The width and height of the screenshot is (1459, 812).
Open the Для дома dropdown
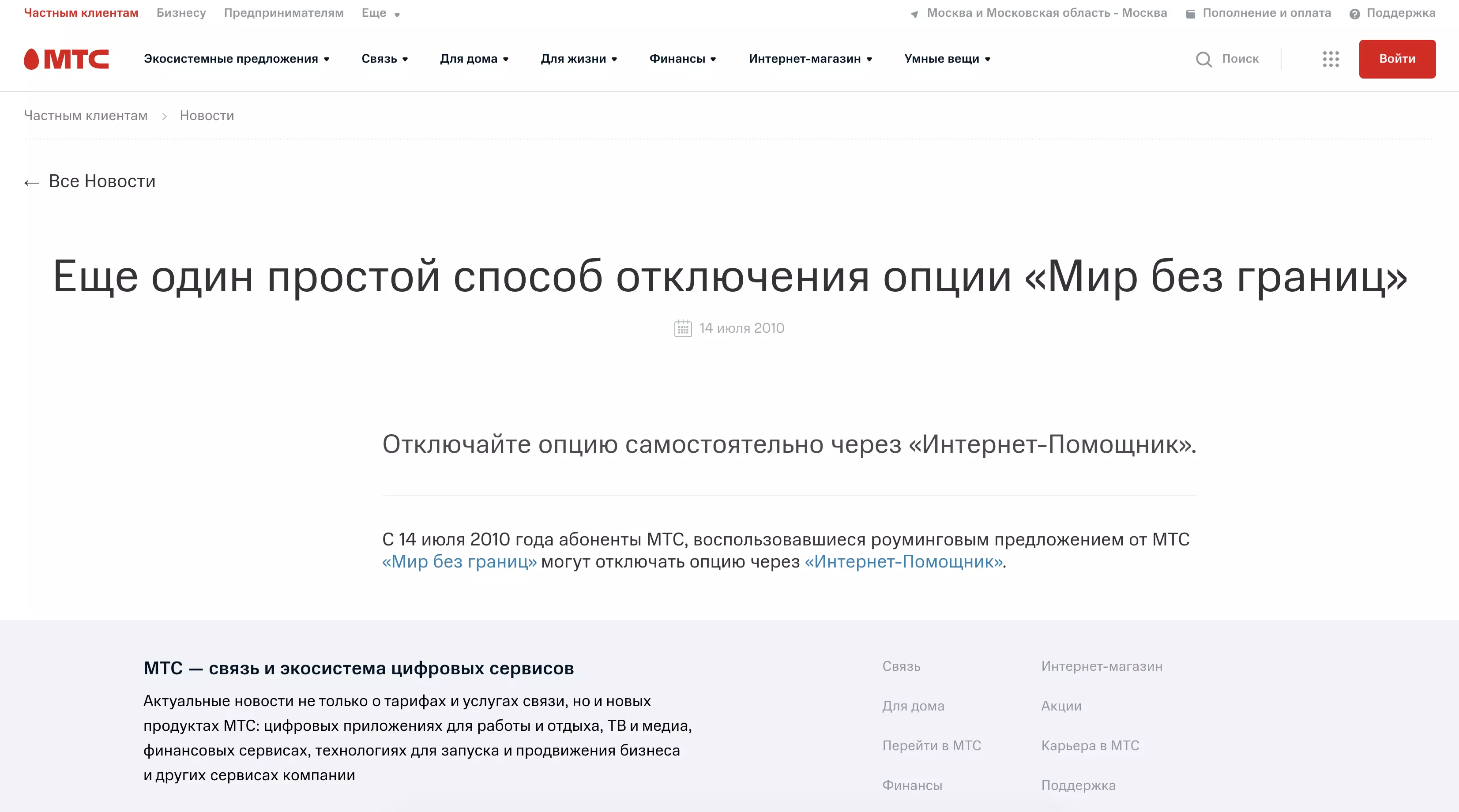tap(474, 59)
